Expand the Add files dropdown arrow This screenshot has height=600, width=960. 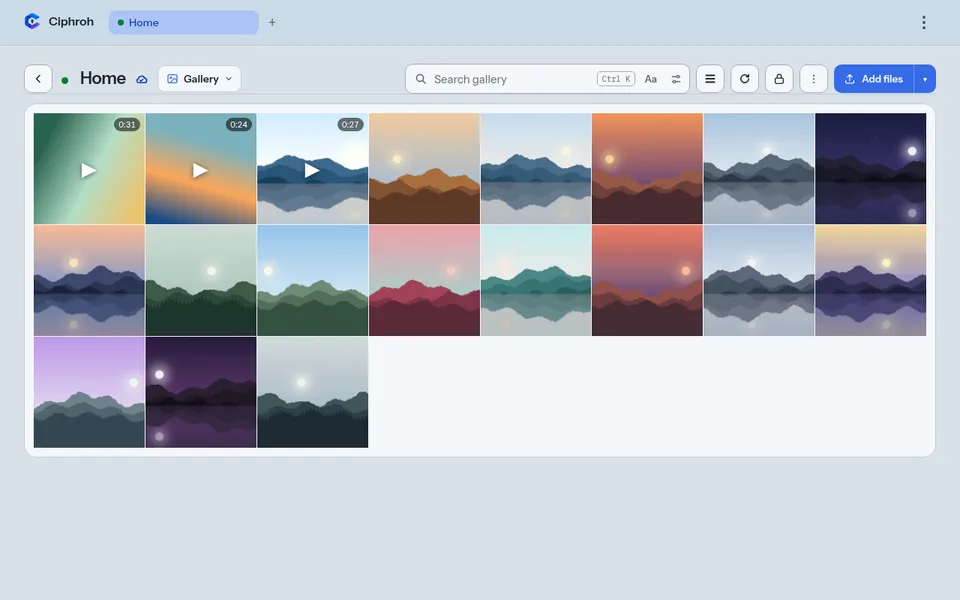924,79
